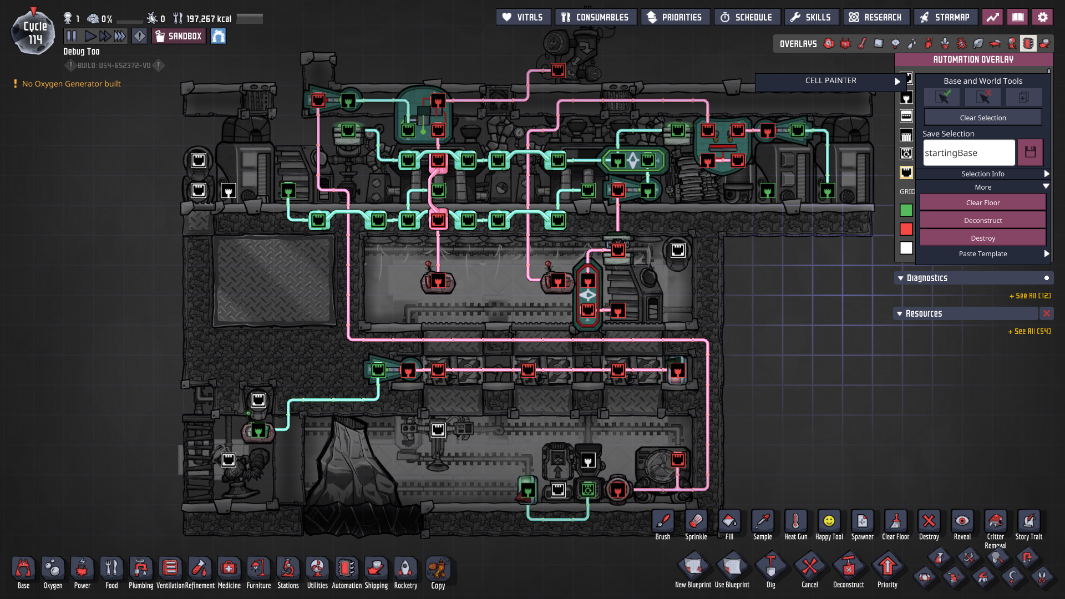Image resolution: width=1065 pixels, height=599 pixels.
Task: Collapse the Diagnostics panel
Action: coord(901,278)
